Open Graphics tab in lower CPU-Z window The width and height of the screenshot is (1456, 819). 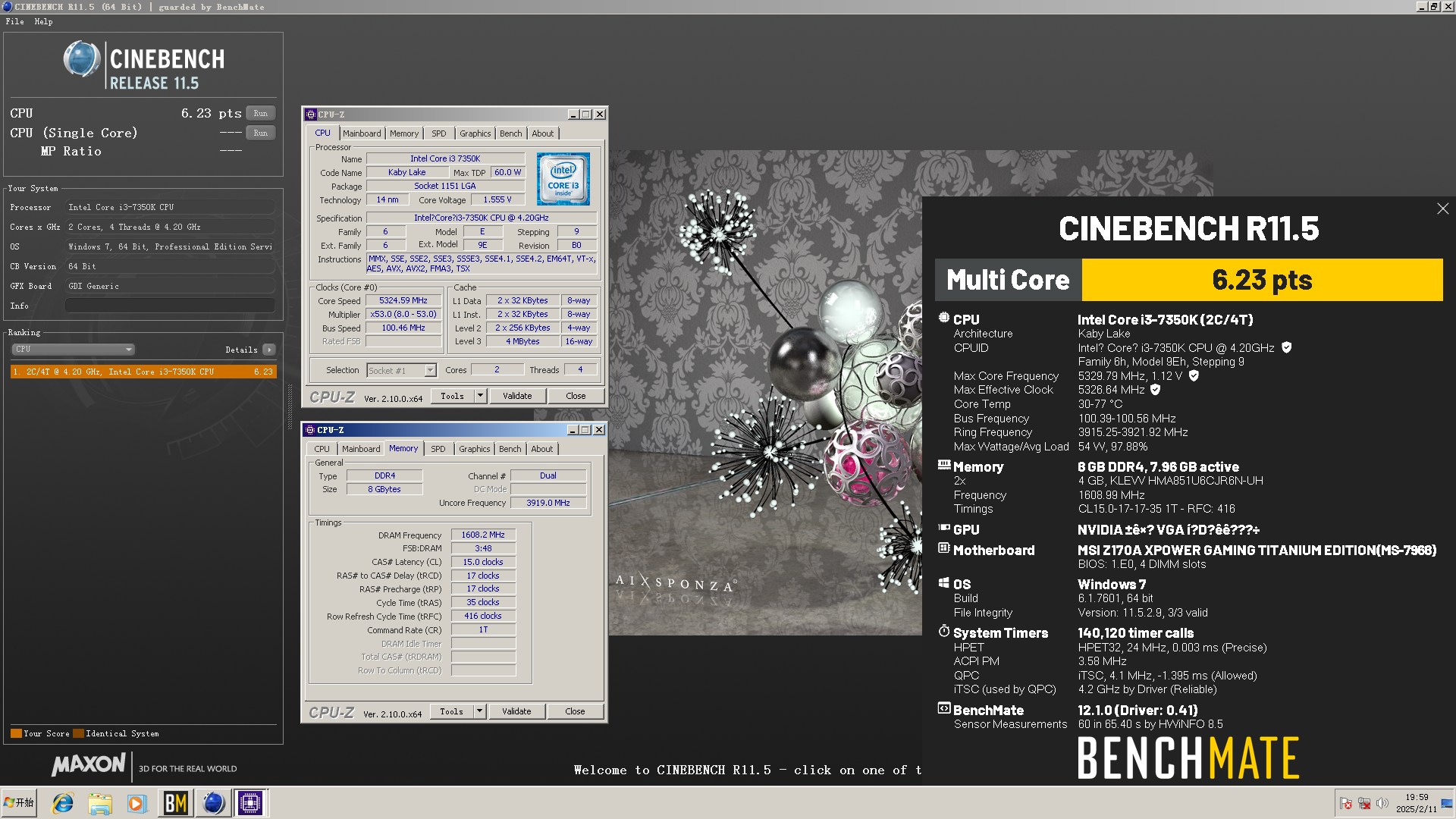pyautogui.click(x=474, y=449)
